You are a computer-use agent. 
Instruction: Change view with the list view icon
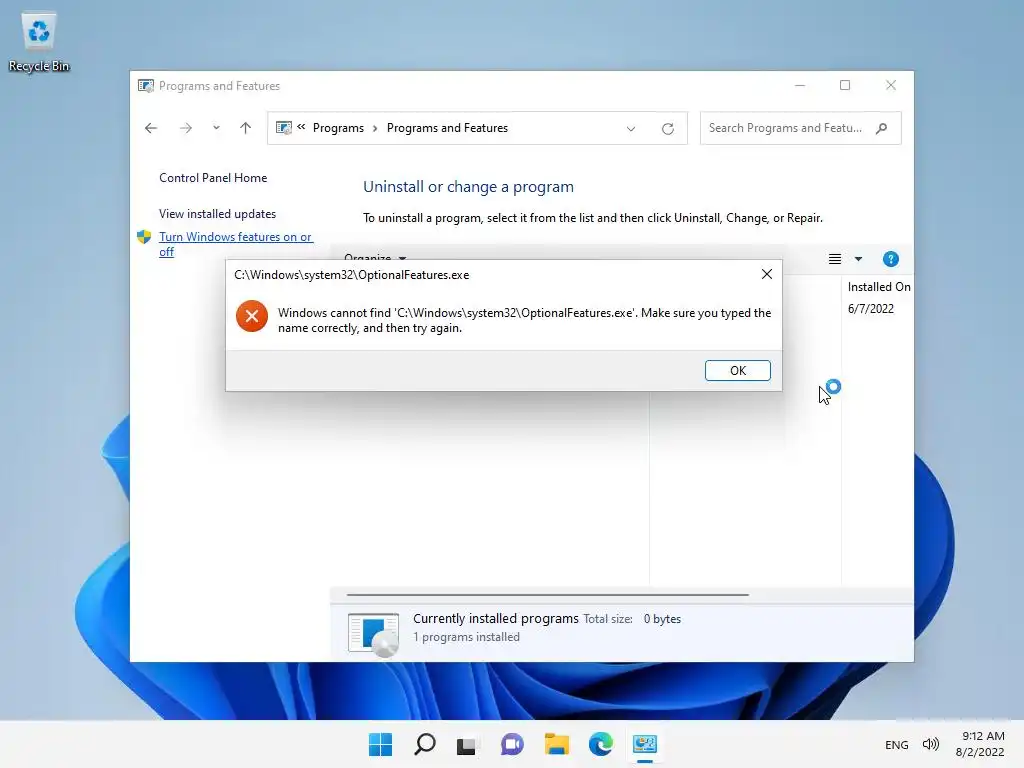(835, 259)
